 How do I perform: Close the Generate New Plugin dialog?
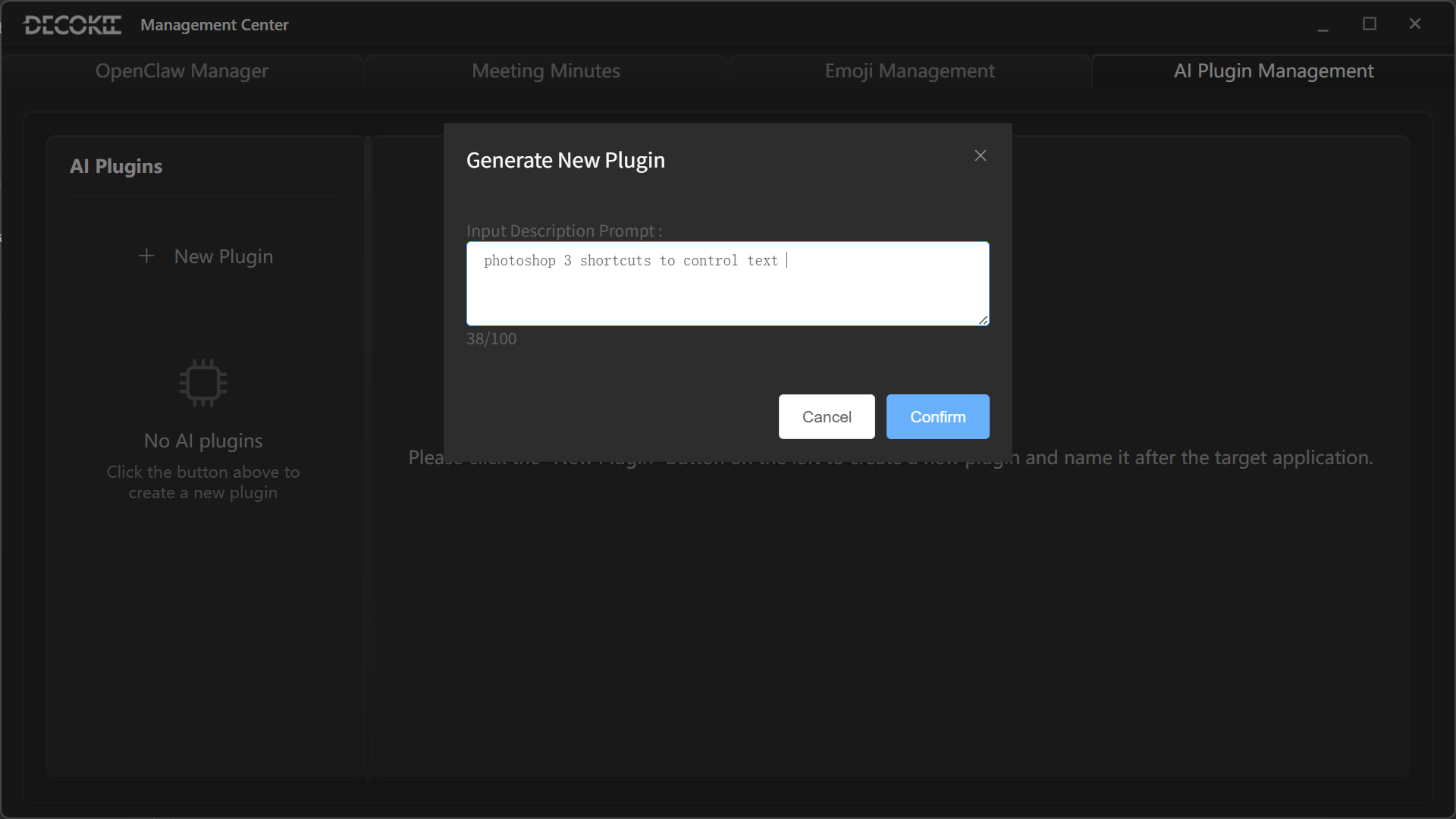(981, 155)
